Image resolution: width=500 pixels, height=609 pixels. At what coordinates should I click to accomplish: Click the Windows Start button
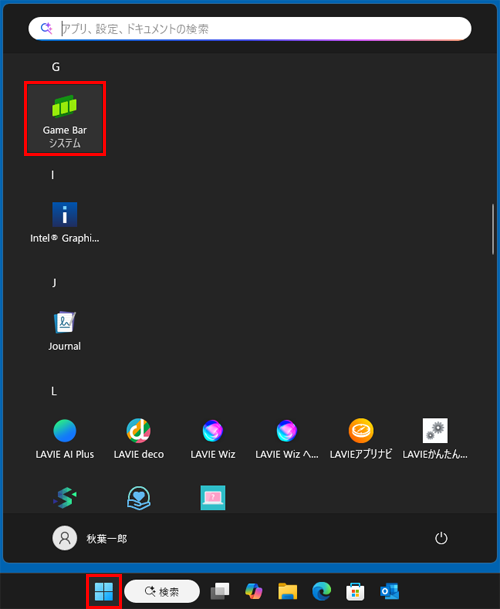(x=104, y=592)
